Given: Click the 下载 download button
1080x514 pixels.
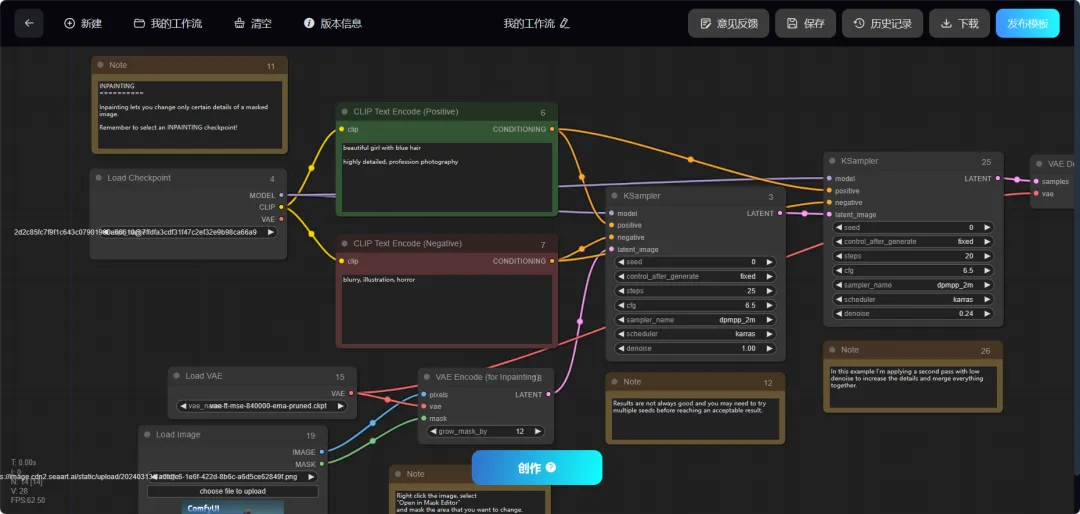Looking at the screenshot, I should point(958,23).
